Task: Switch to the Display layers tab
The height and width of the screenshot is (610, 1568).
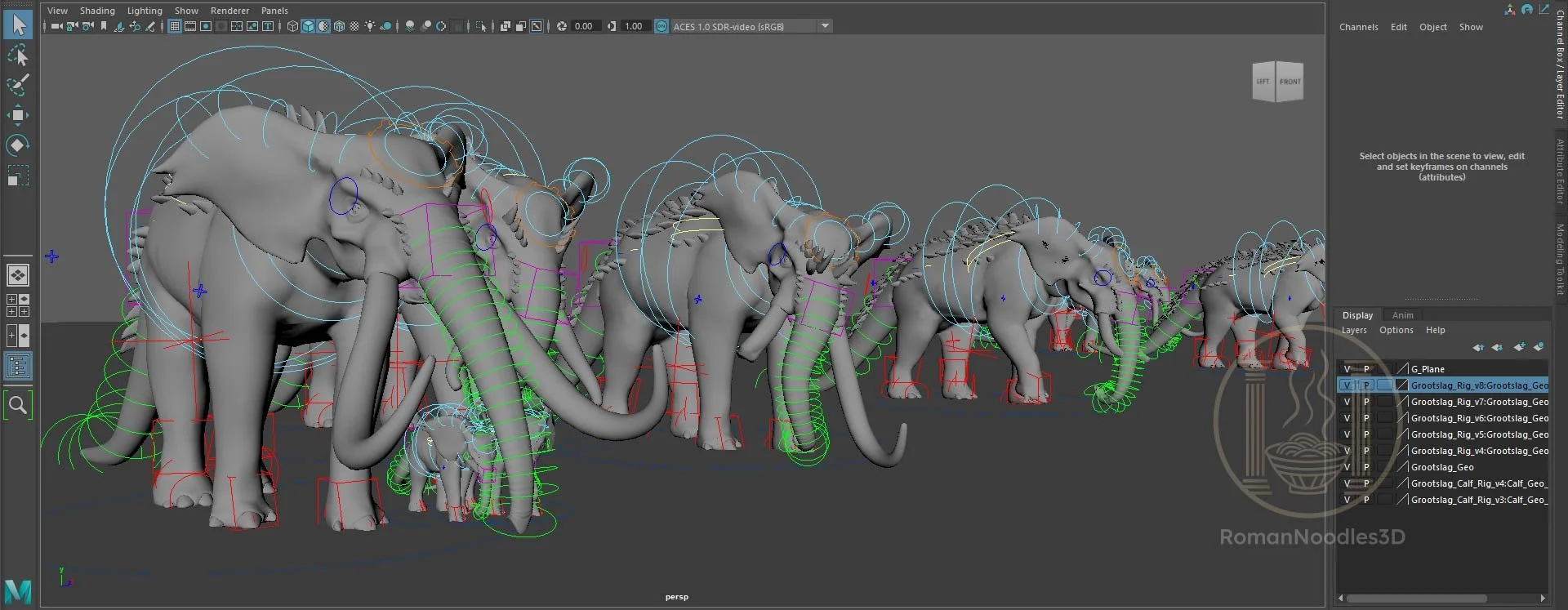Action: (1357, 315)
